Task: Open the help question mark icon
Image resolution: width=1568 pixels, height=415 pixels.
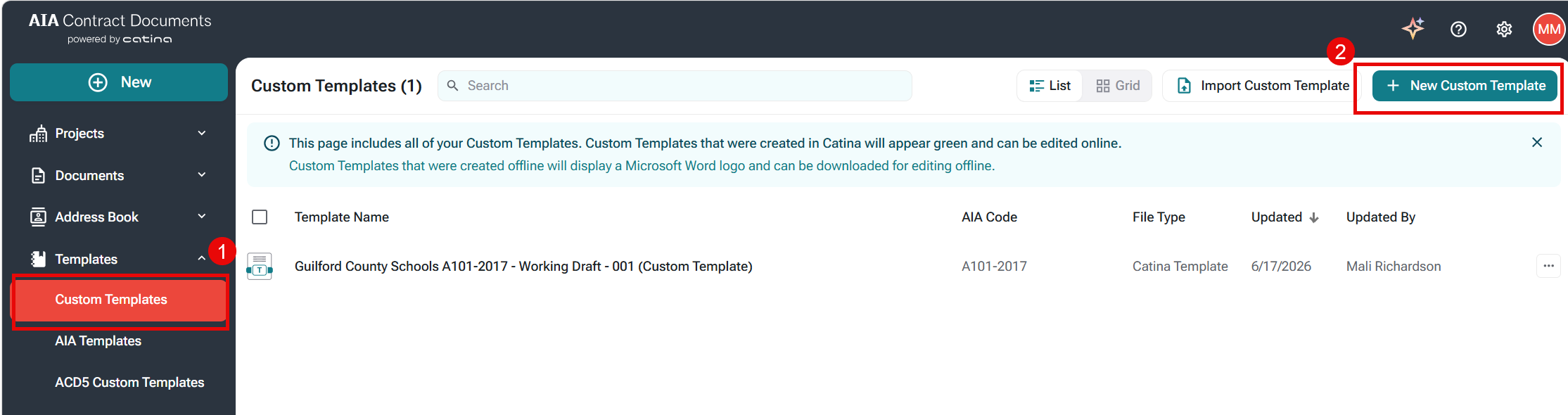Action: click(1458, 29)
